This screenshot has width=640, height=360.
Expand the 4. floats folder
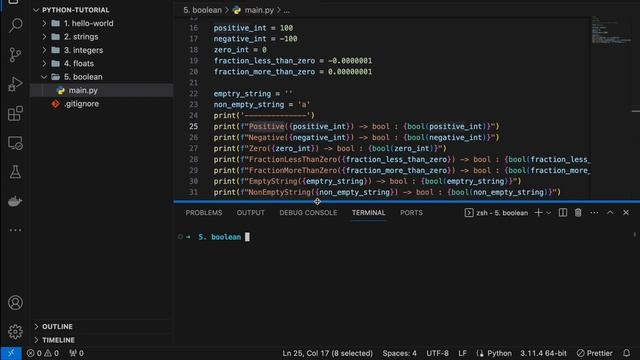(x=78, y=64)
